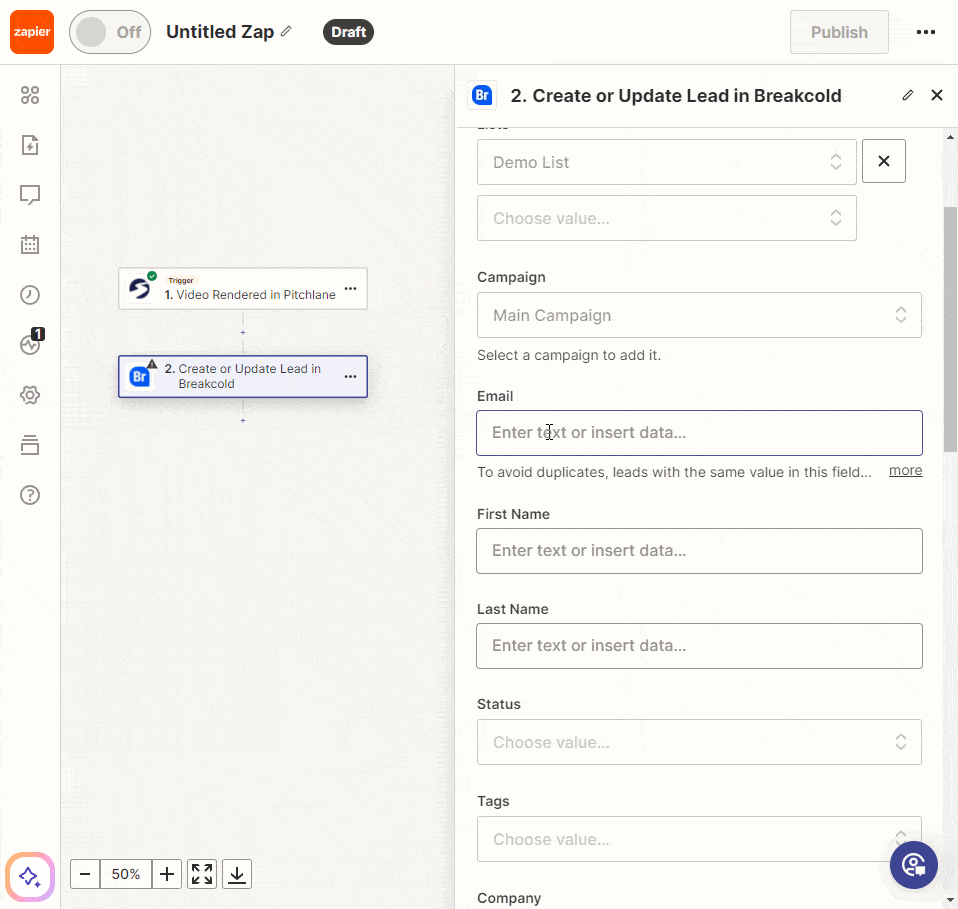Open the calendar schedule sidebar icon

pyautogui.click(x=30, y=245)
